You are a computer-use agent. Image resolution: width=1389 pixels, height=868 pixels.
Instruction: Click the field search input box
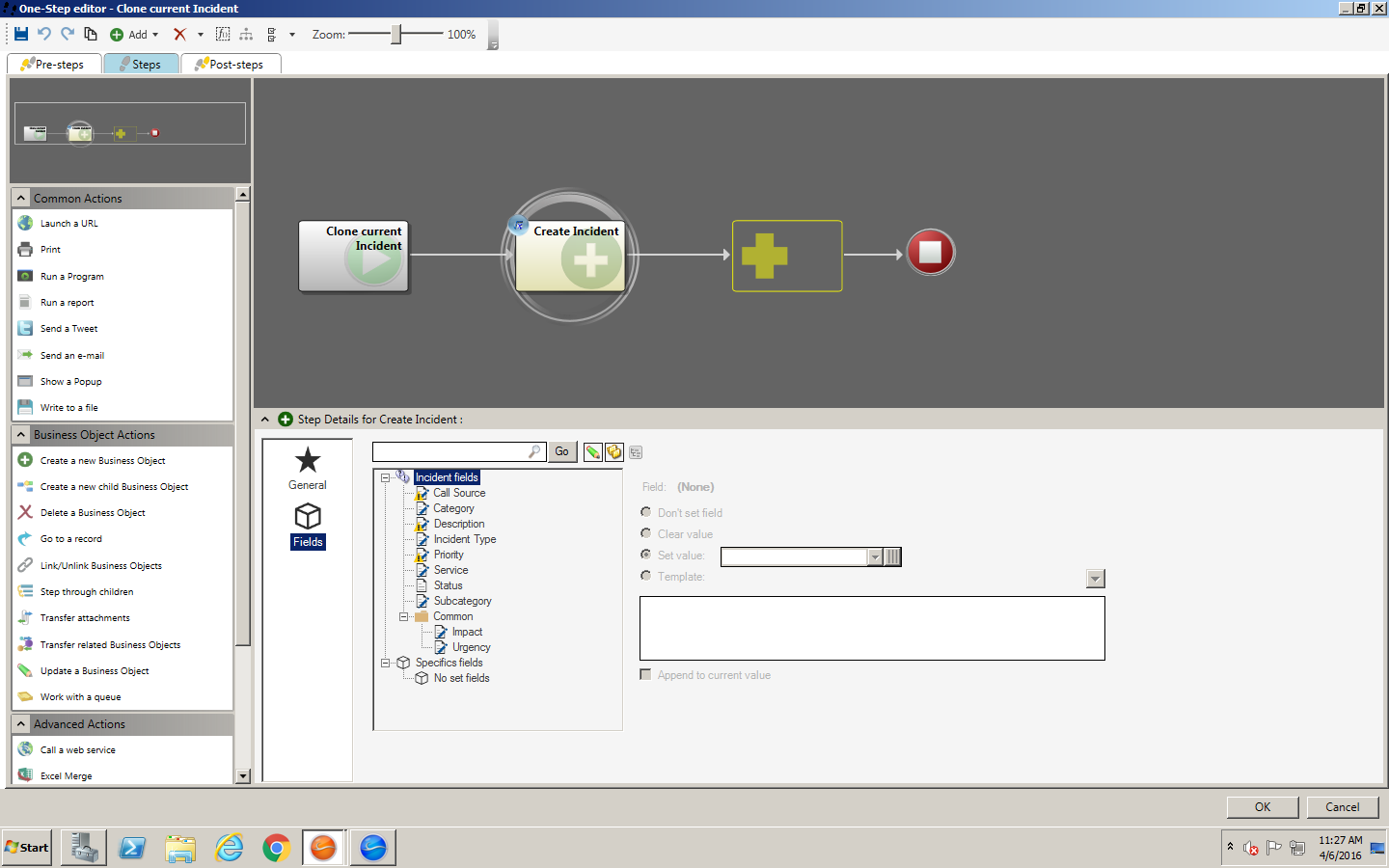point(451,451)
